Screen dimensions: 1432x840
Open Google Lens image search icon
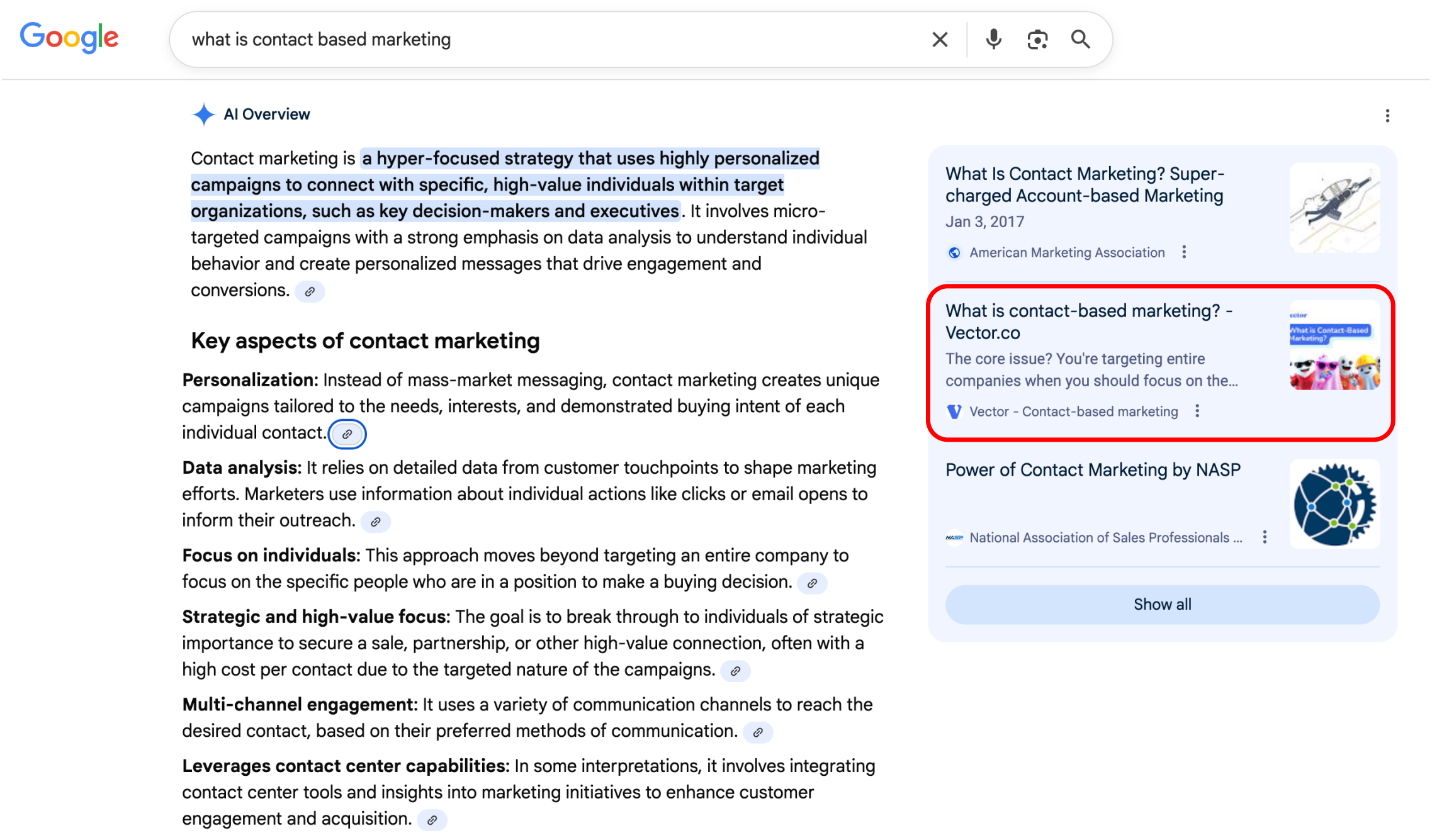pos(1037,40)
